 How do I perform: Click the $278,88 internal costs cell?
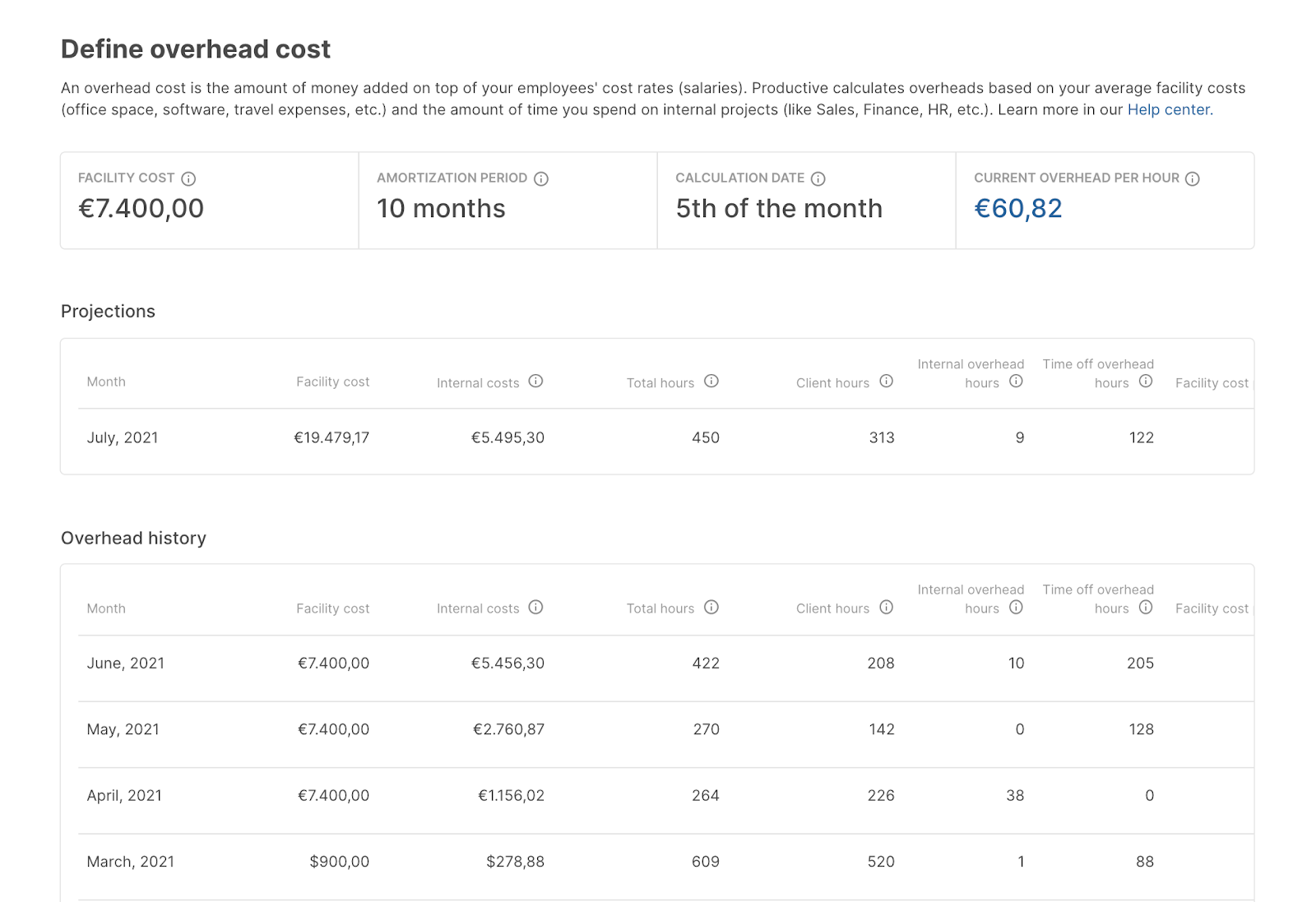pos(515,862)
